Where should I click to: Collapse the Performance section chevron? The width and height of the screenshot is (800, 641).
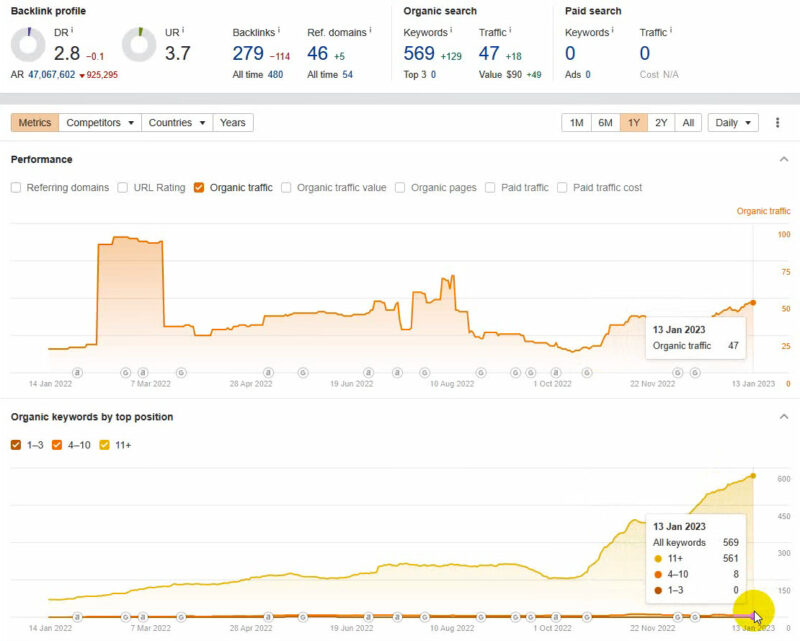(783, 159)
